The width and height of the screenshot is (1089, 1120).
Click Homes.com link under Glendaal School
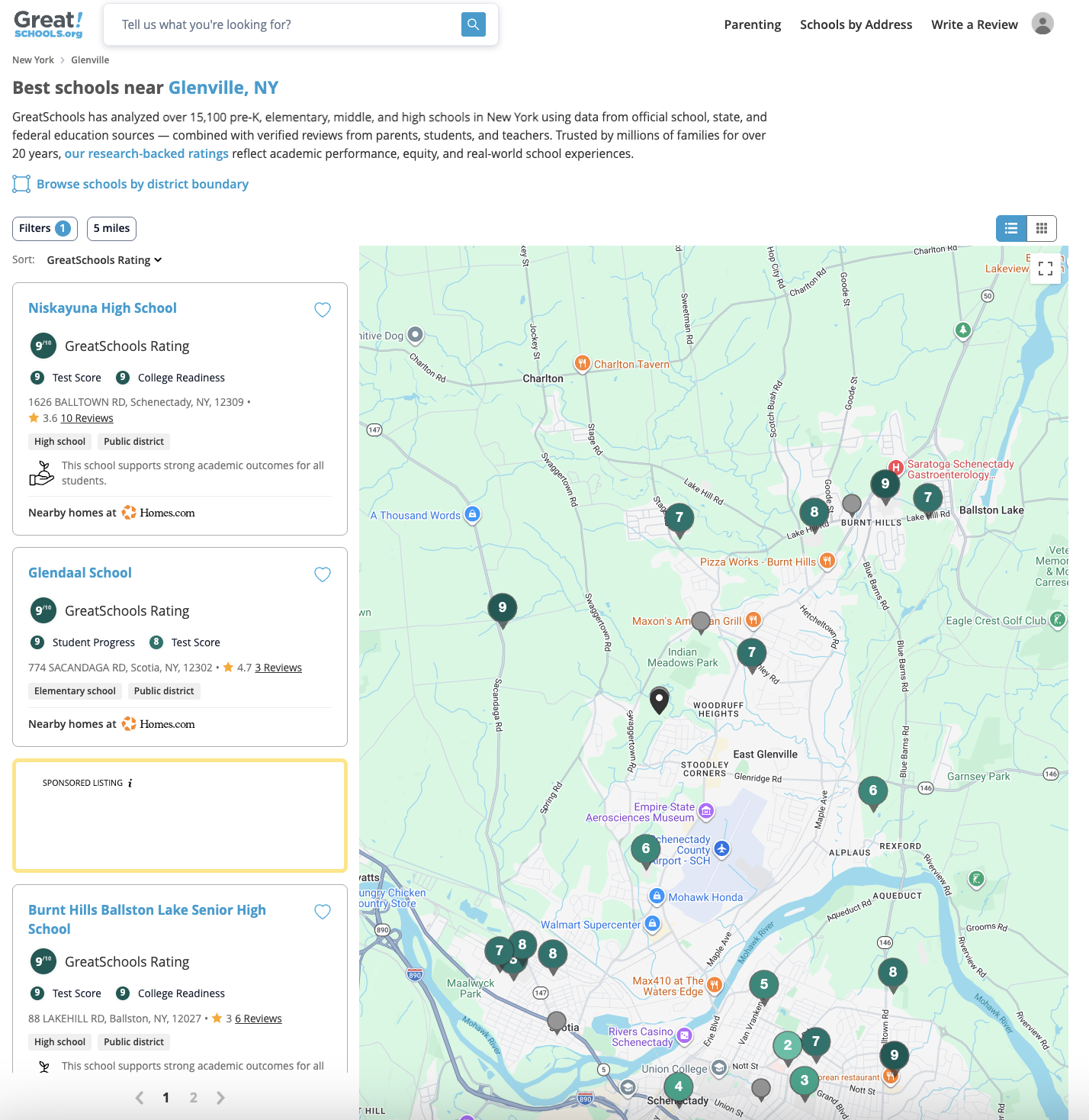coord(159,724)
